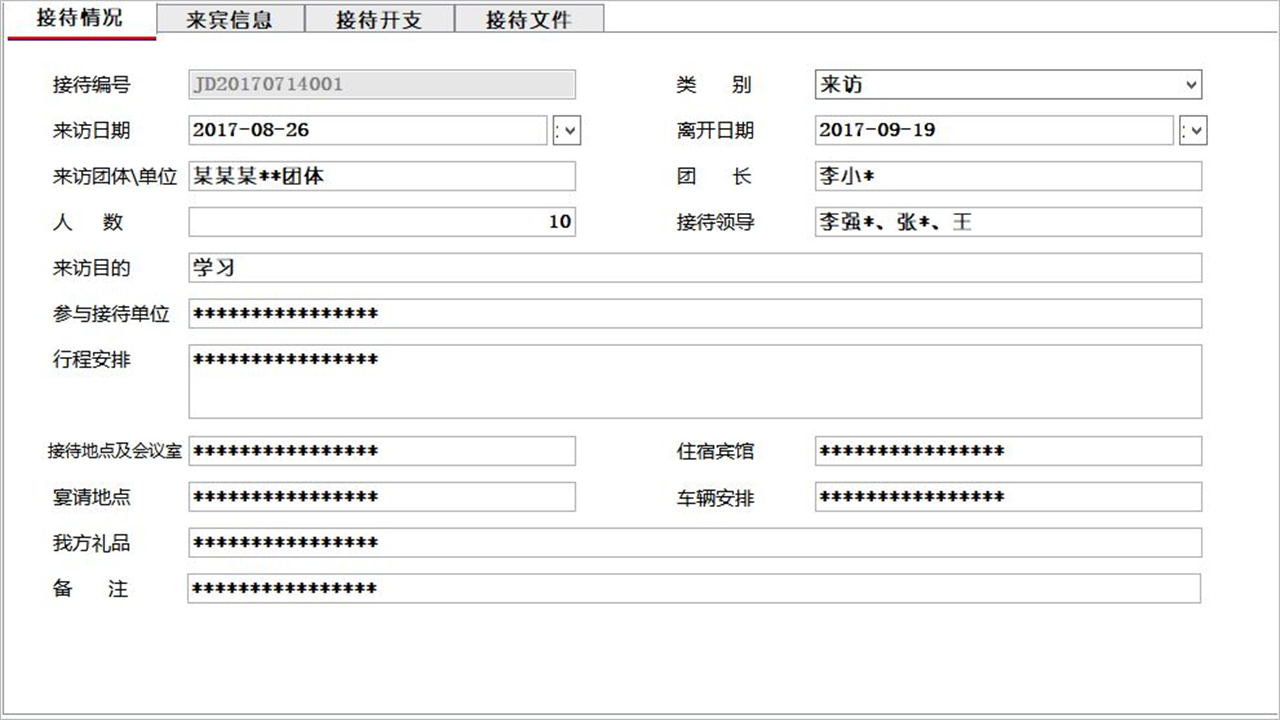Click the 接待地点及会议室 input field
The image size is (1280, 720).
380,451
